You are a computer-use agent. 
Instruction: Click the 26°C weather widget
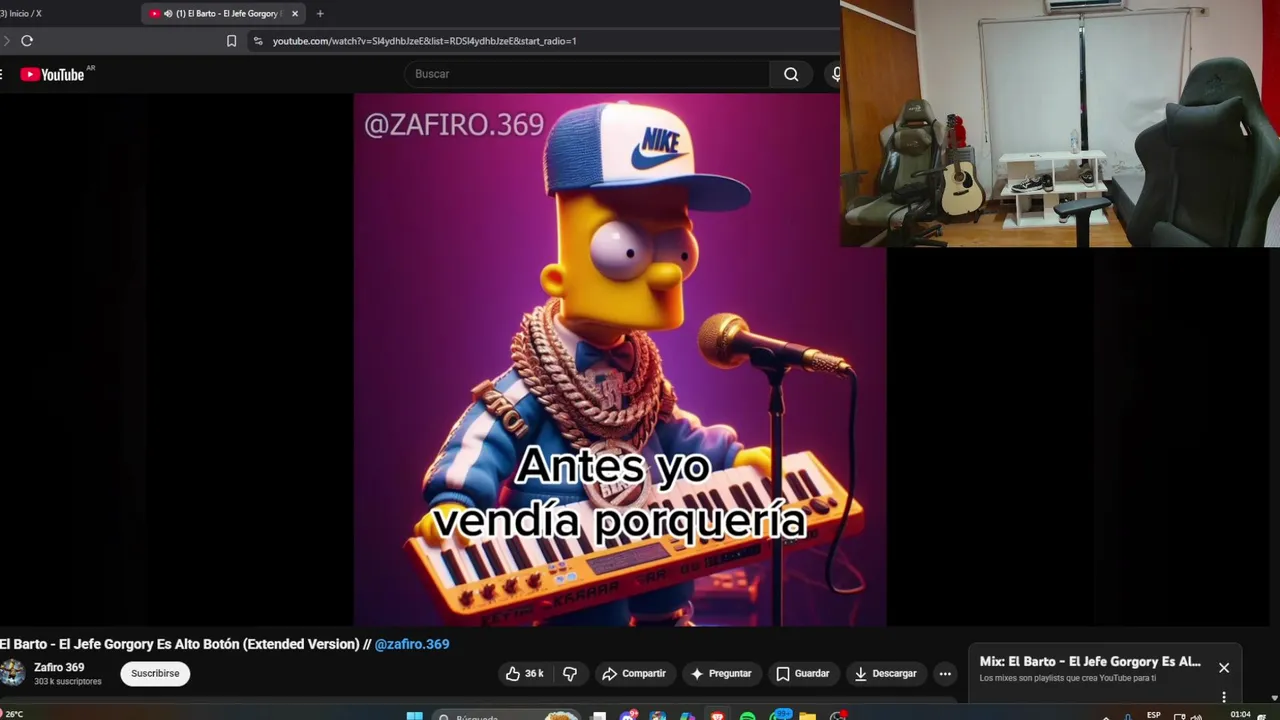click(12, 714)
